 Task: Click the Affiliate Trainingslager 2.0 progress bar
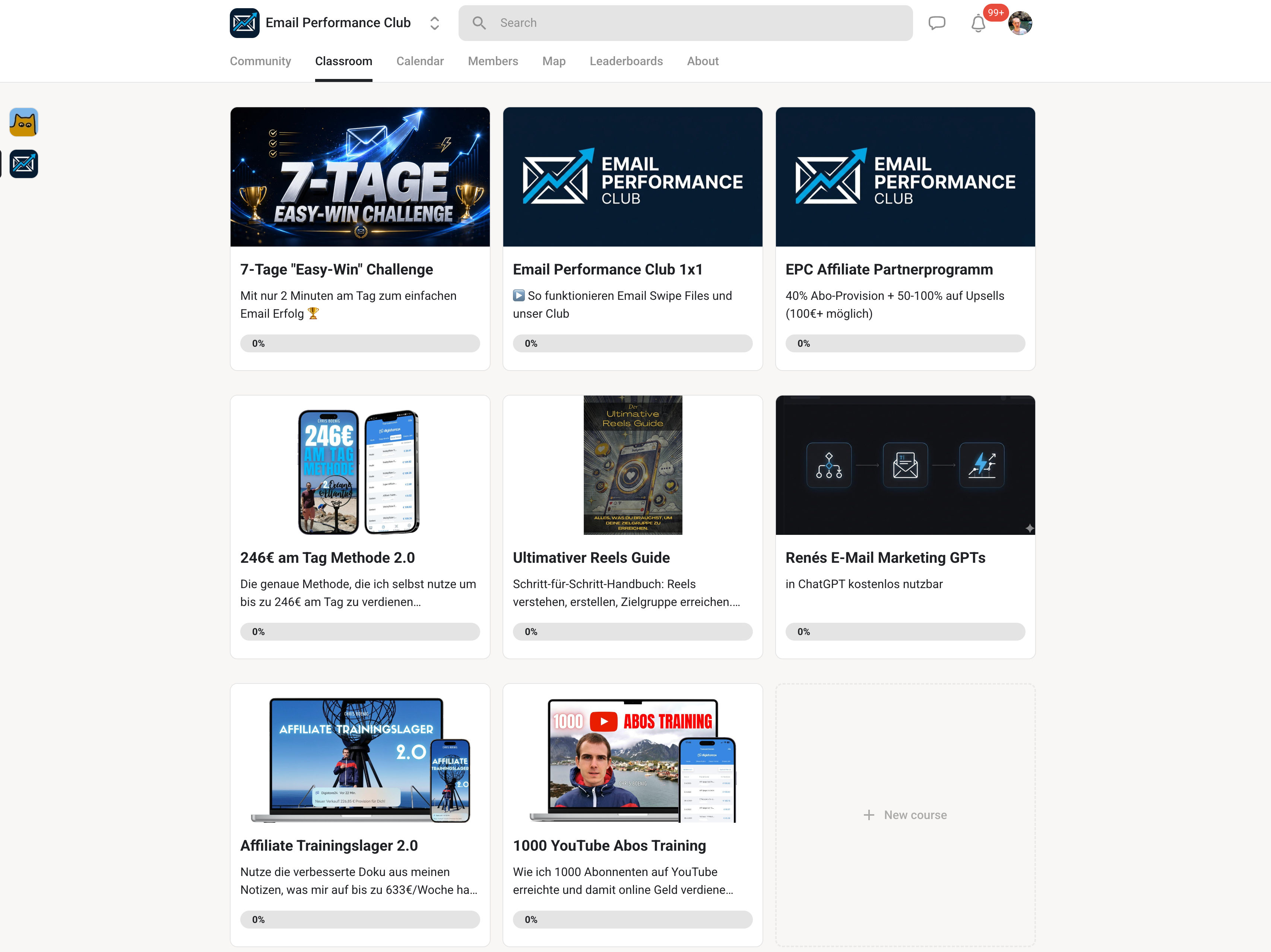pos(360,920)
